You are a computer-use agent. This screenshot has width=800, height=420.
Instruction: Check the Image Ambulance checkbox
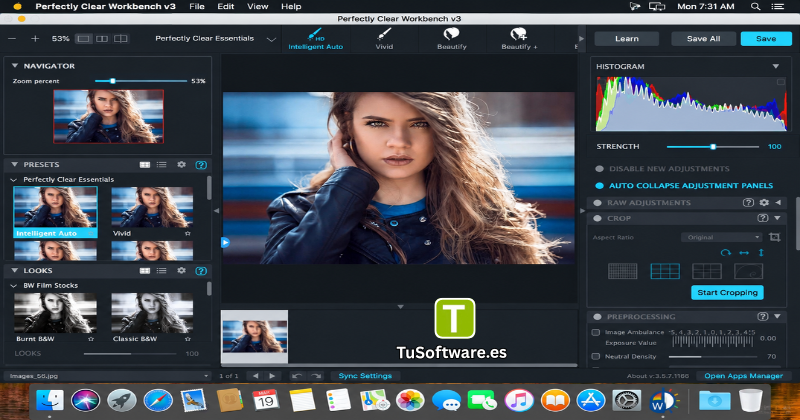[x=595, y=332]
